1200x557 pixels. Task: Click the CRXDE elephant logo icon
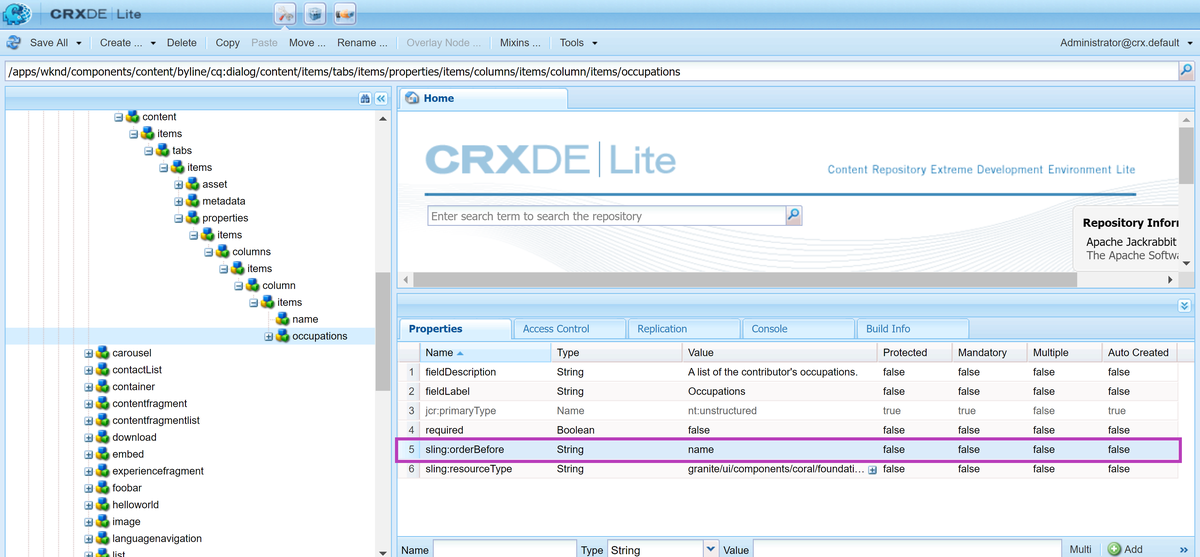[16, 13]
